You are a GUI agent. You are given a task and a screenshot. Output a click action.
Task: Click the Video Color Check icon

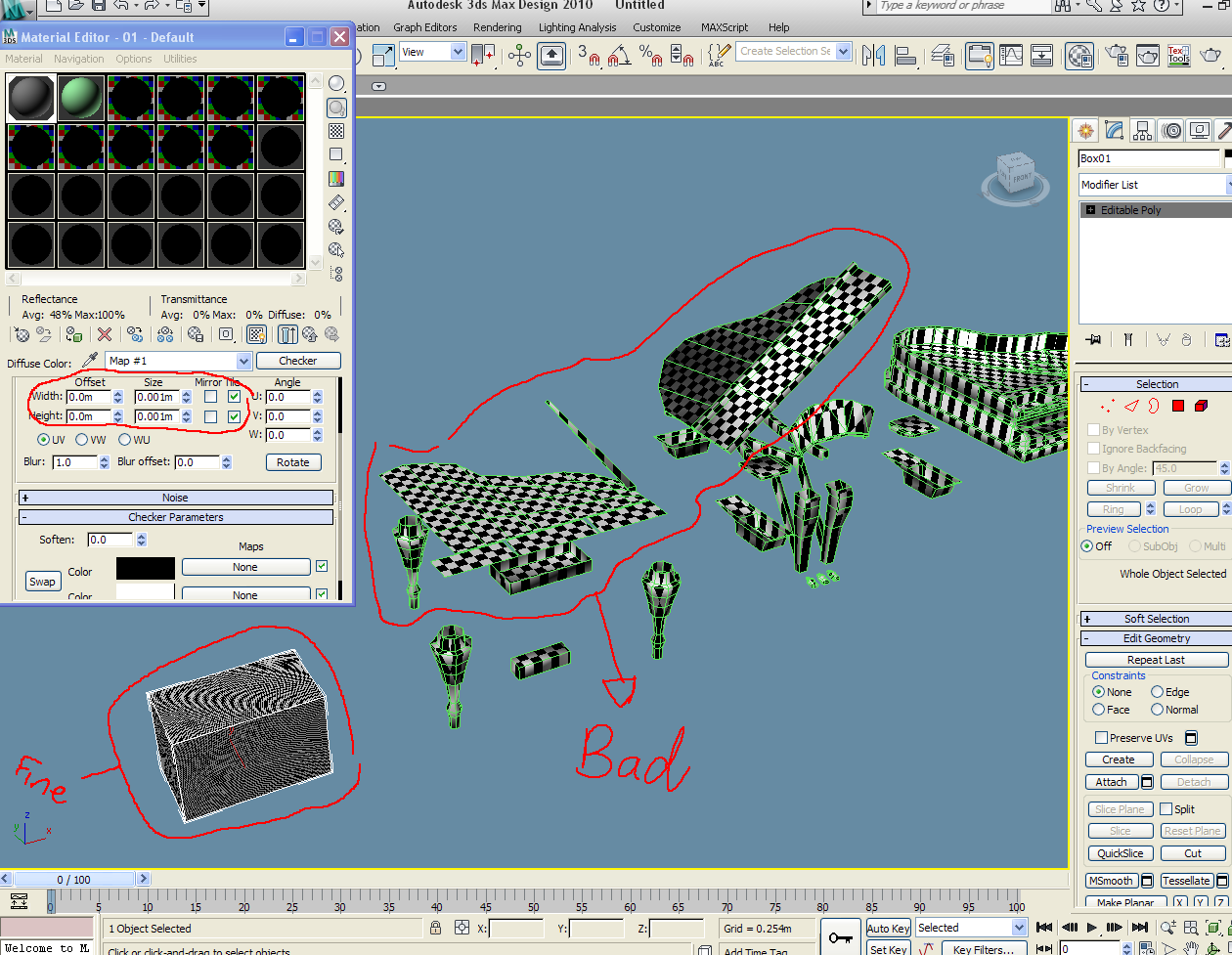click(x=336, y=179)
